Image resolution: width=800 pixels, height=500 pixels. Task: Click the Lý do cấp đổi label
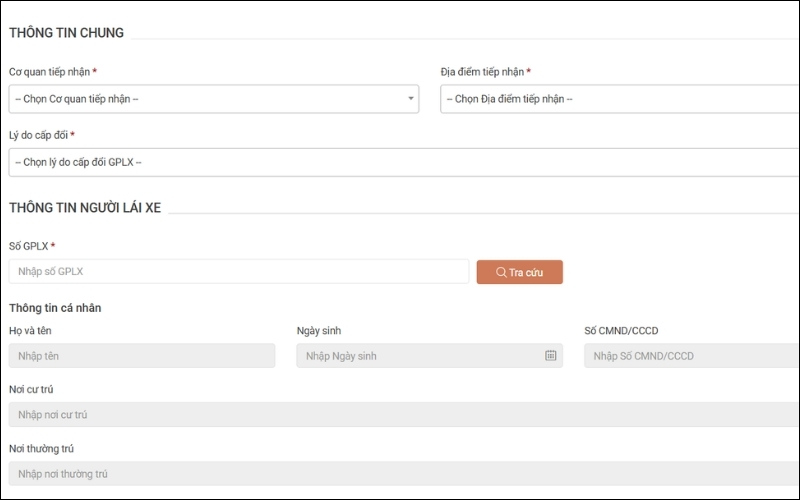[x=39, y=135]
